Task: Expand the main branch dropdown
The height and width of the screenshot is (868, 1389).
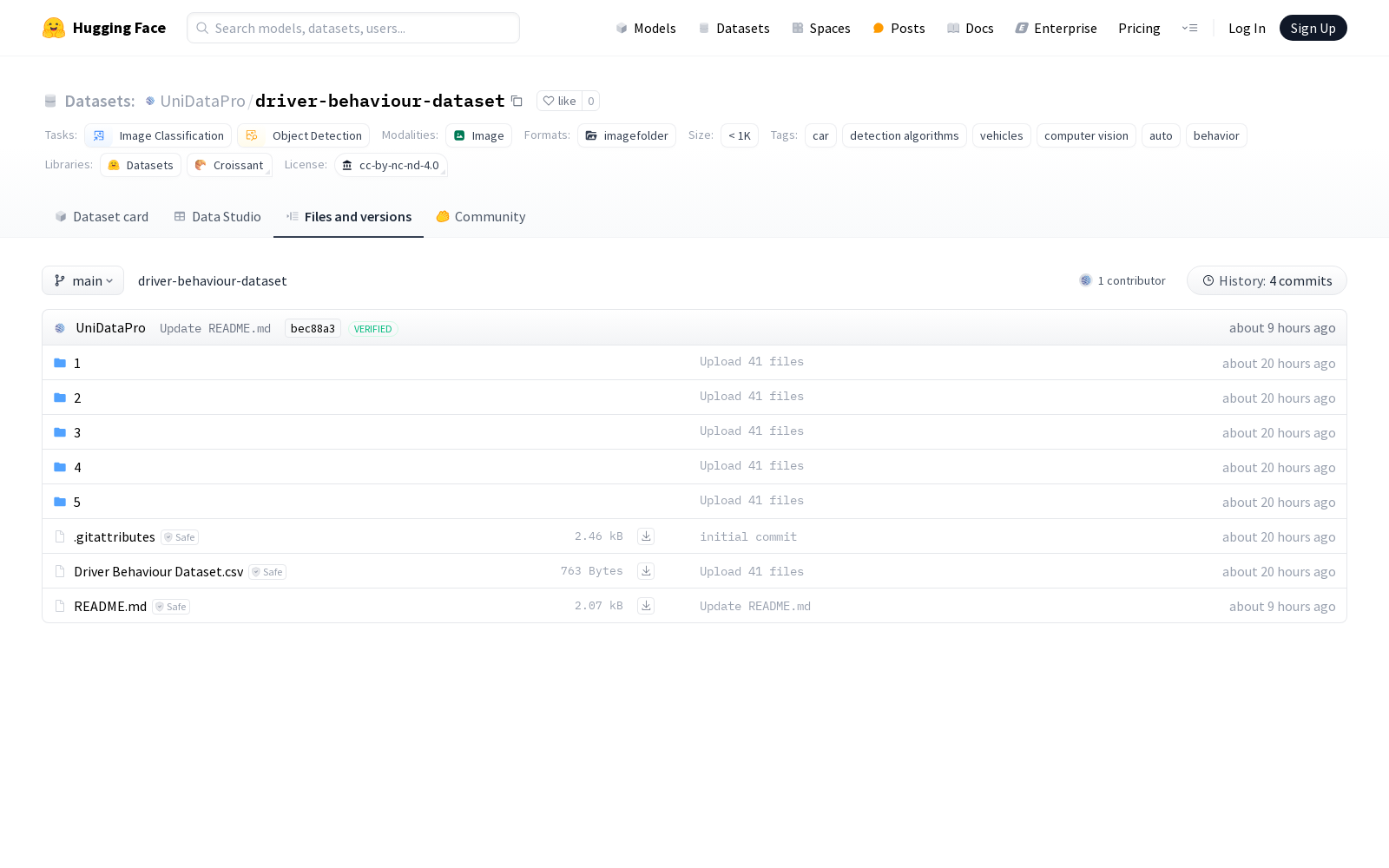Action: point(83,280)
